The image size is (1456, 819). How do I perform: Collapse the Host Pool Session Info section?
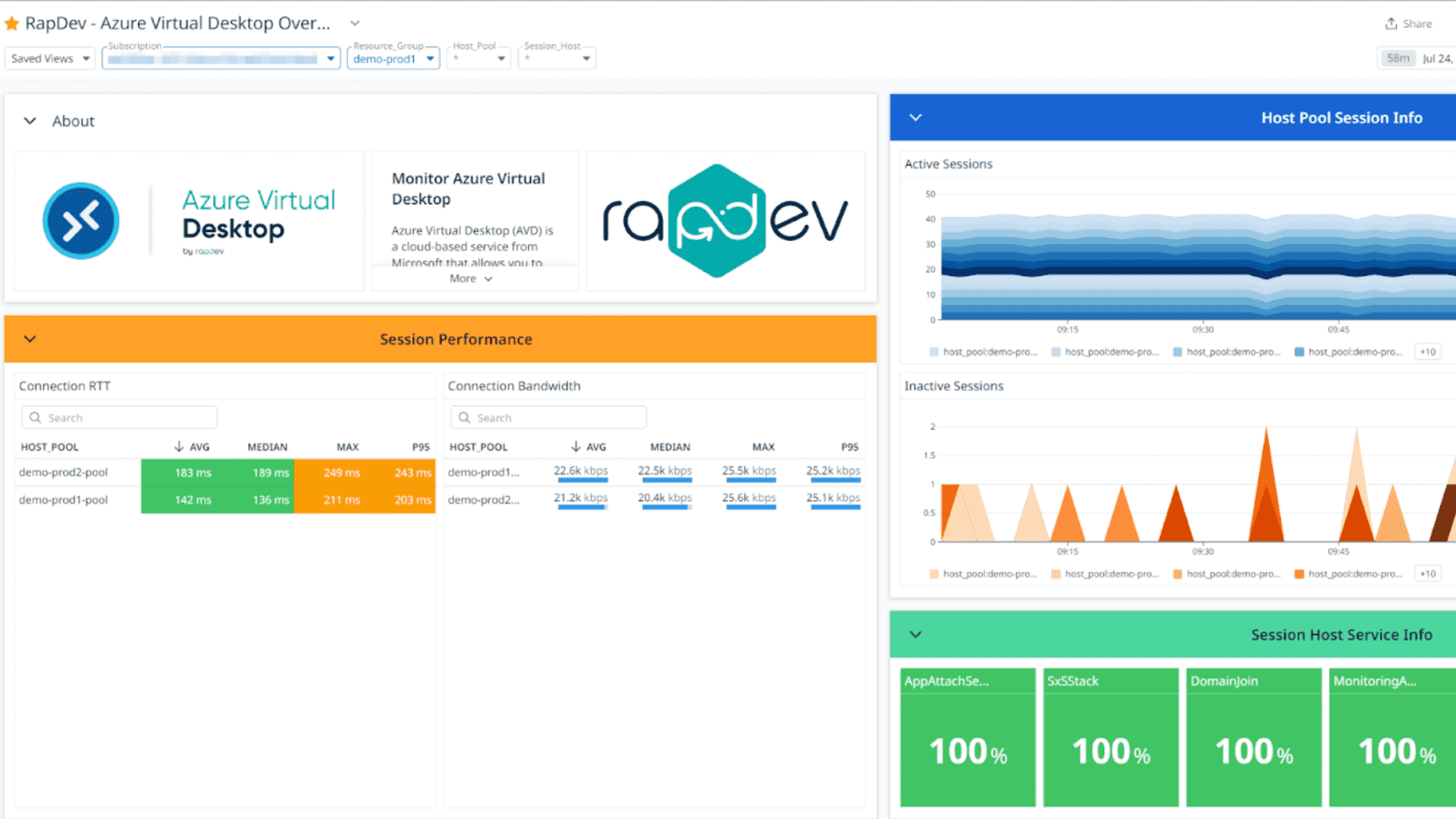(x=915, y=118)
